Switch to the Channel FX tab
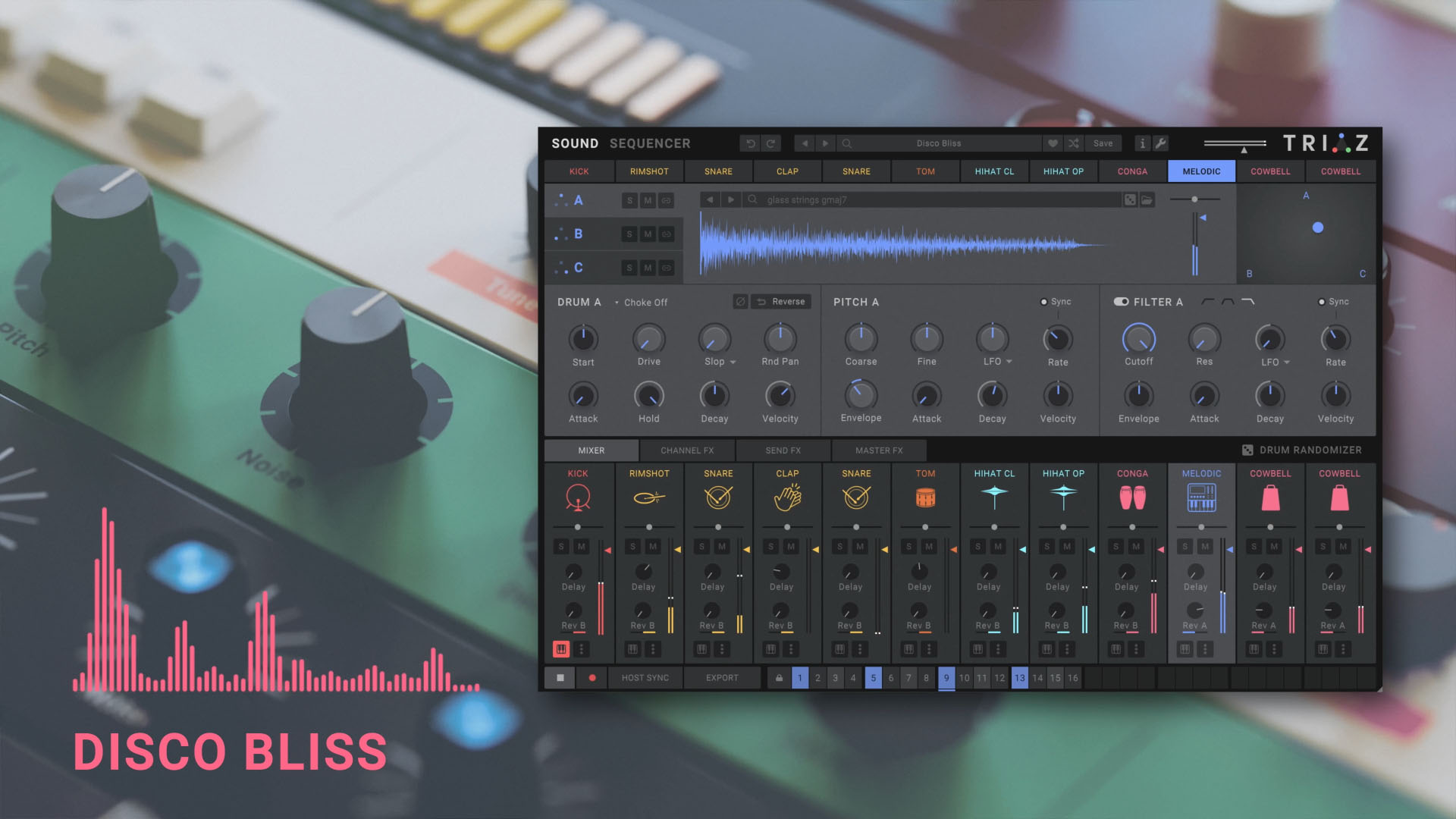 [x=686, y=450]
